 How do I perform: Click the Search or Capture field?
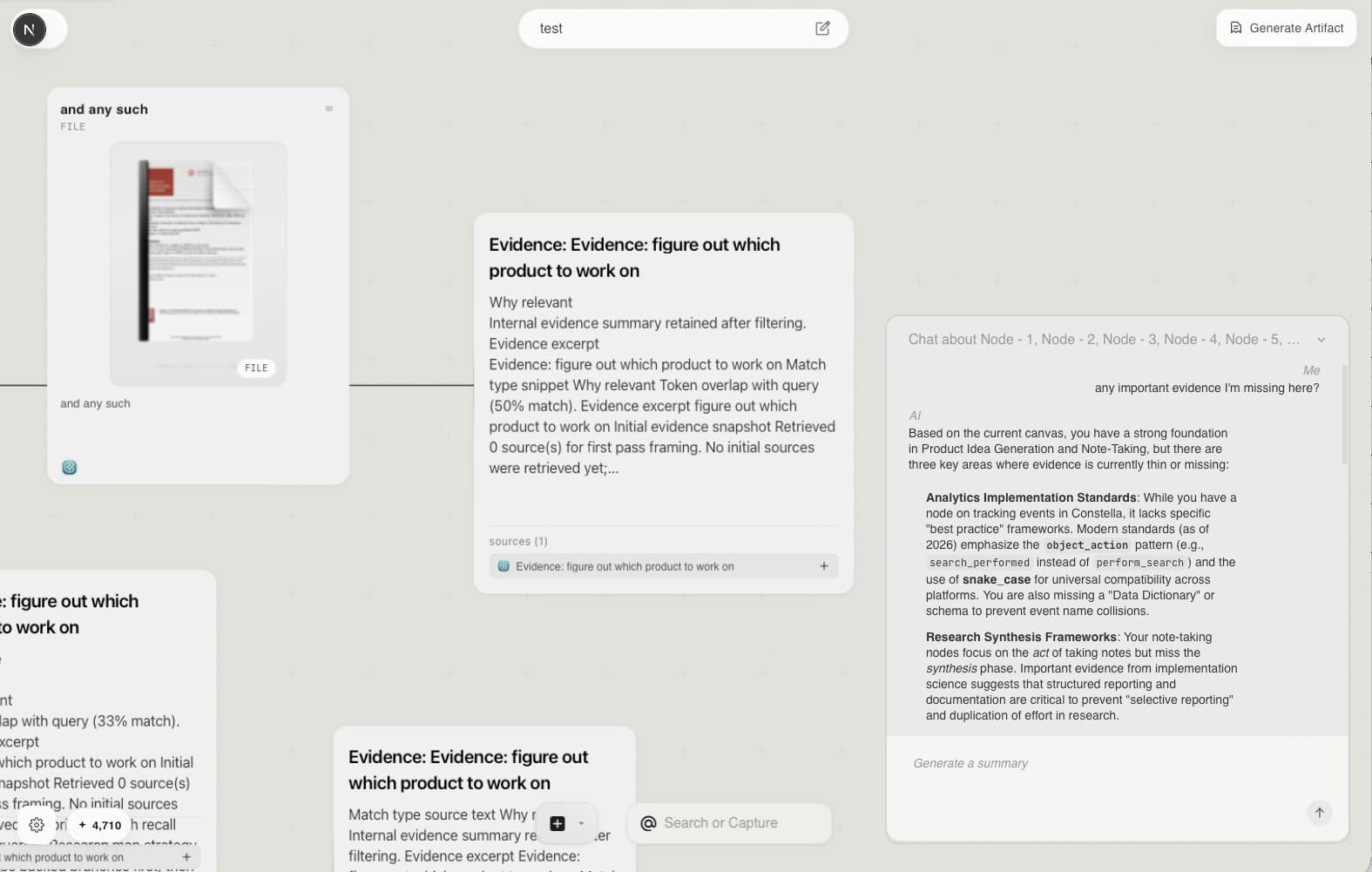[x=730, y=822]
